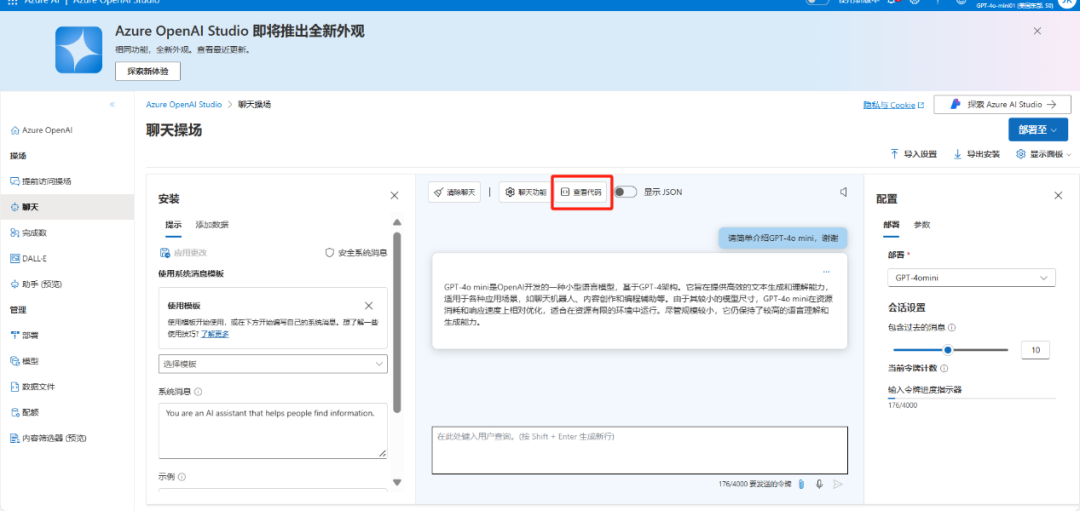Expand the 选择模板 template dropdown
This screenshot has width=1080, height=511.
pos(272,365)
